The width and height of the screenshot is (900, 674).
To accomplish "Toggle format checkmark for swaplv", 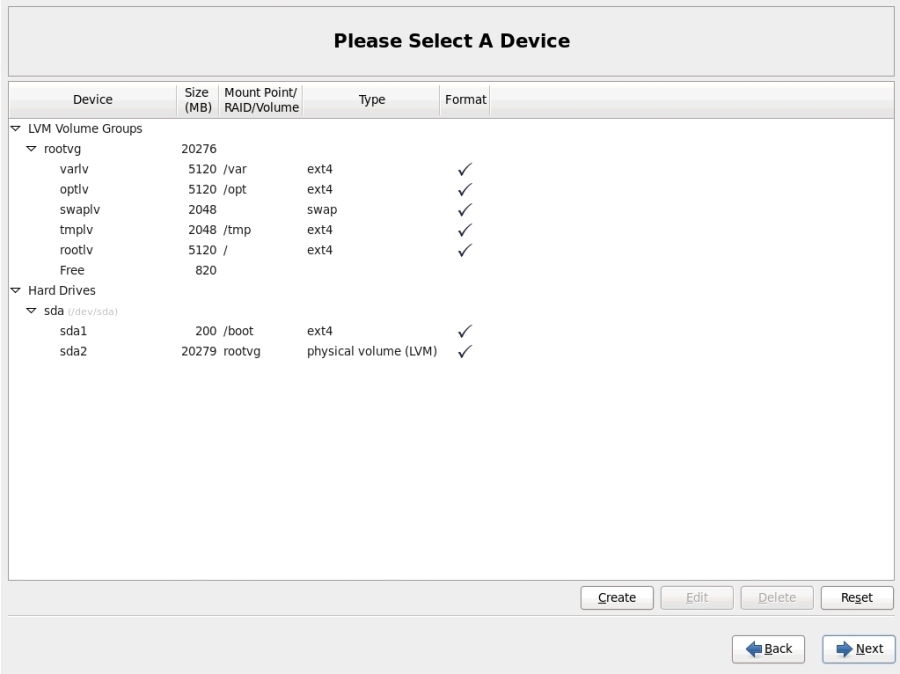I will tap(465, 210).
